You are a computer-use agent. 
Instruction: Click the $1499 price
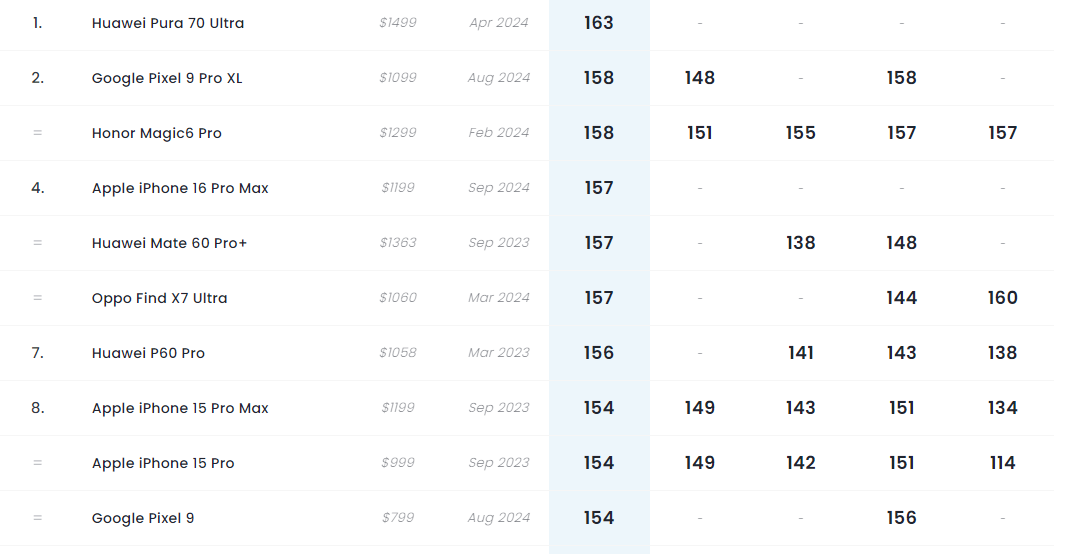click(398, 23)
